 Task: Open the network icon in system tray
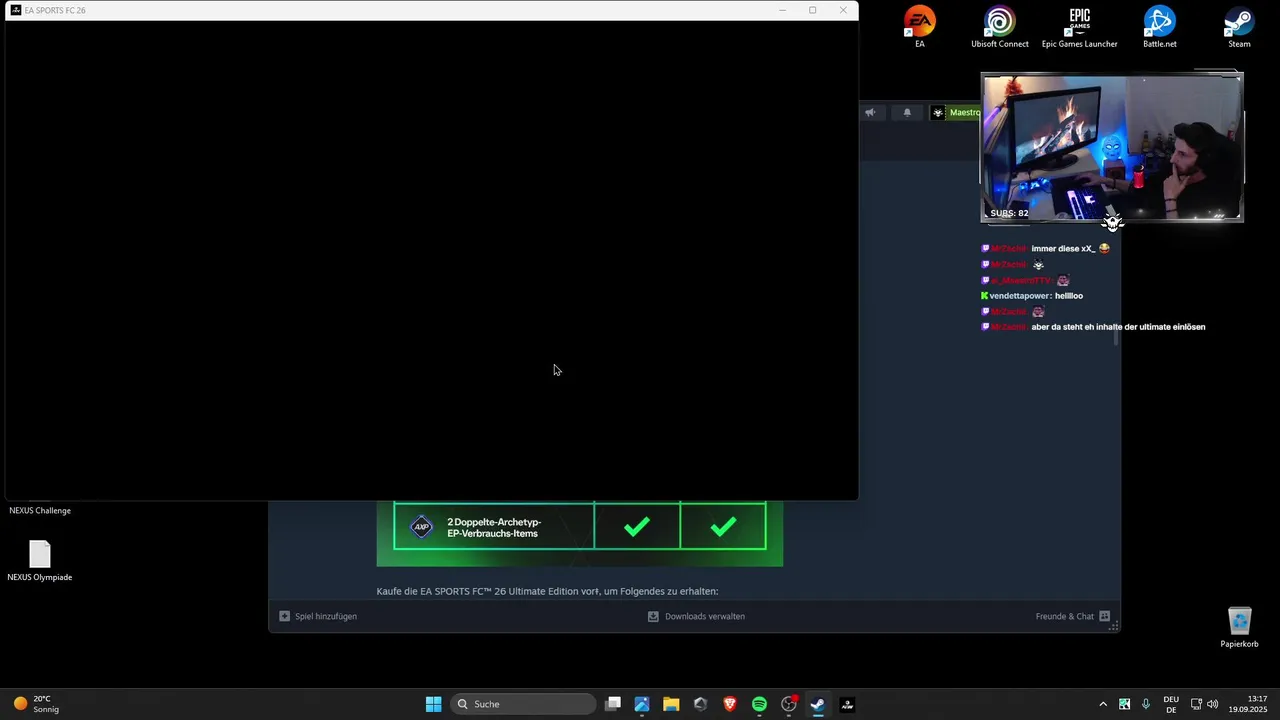(x=1196, y=704)
